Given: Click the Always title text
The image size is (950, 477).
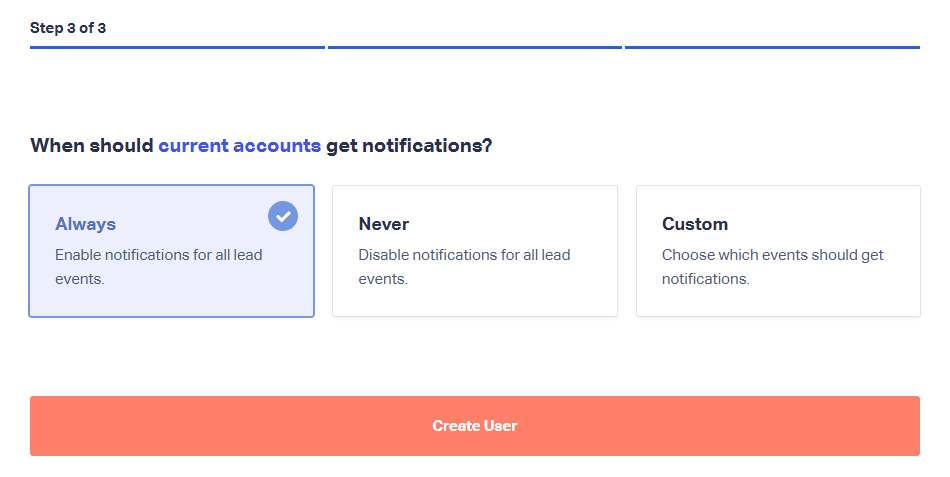Looking at the screenshot, I should (x=85, y=224).
